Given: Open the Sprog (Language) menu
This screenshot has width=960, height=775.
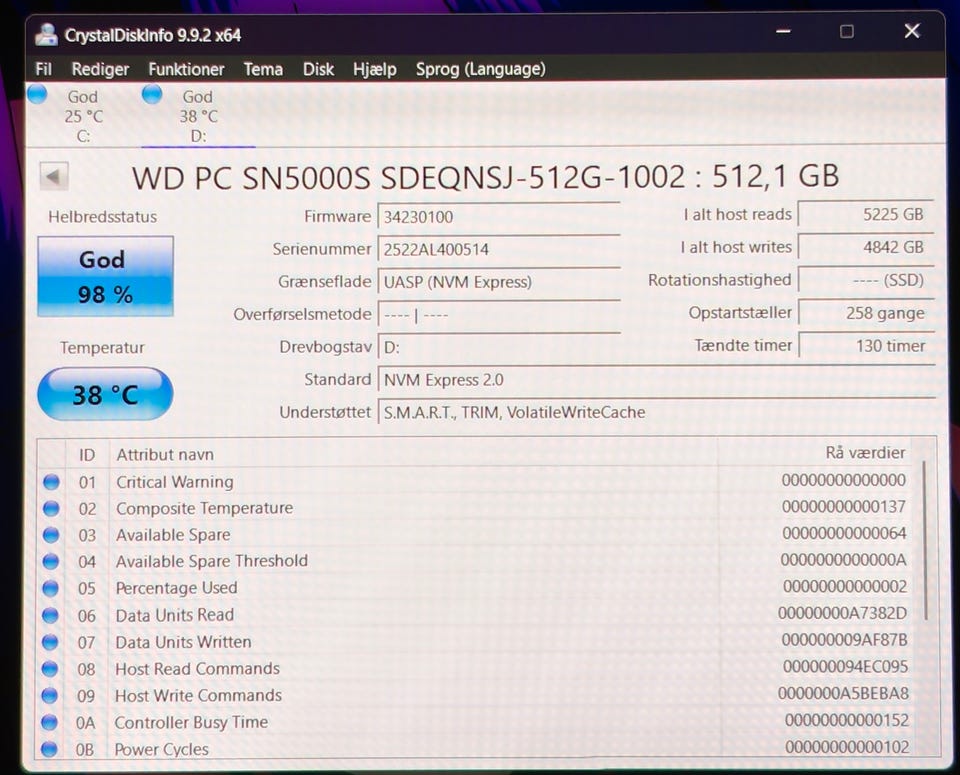Looking at the screenshot, I should [481, 69].
